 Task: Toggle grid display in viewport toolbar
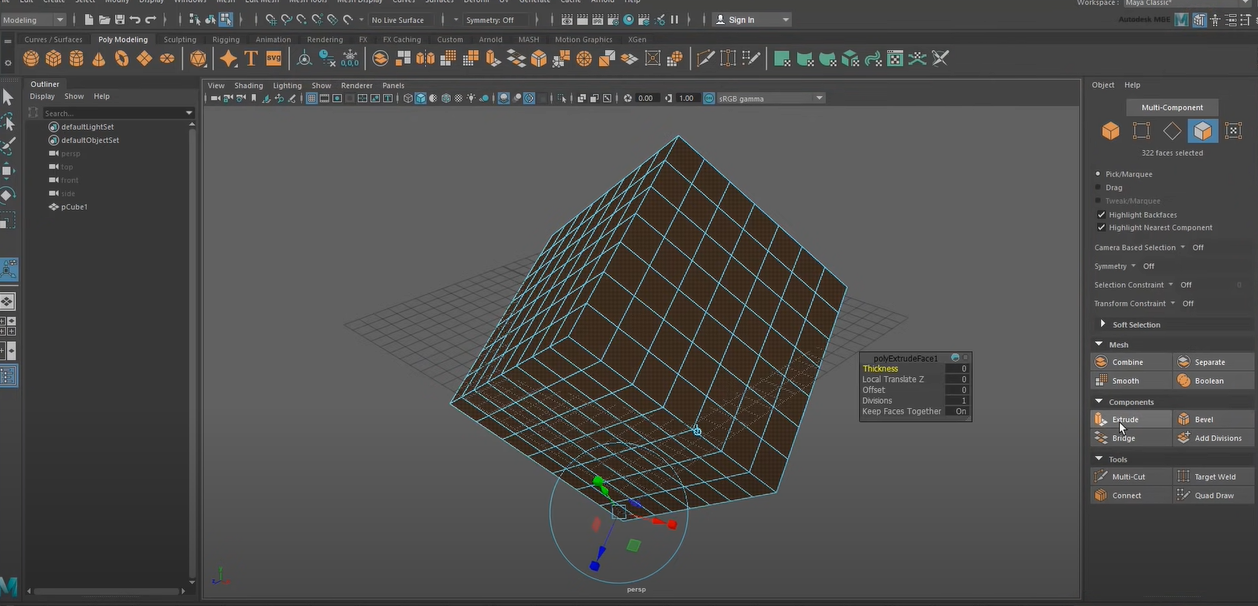pos(312,98)
